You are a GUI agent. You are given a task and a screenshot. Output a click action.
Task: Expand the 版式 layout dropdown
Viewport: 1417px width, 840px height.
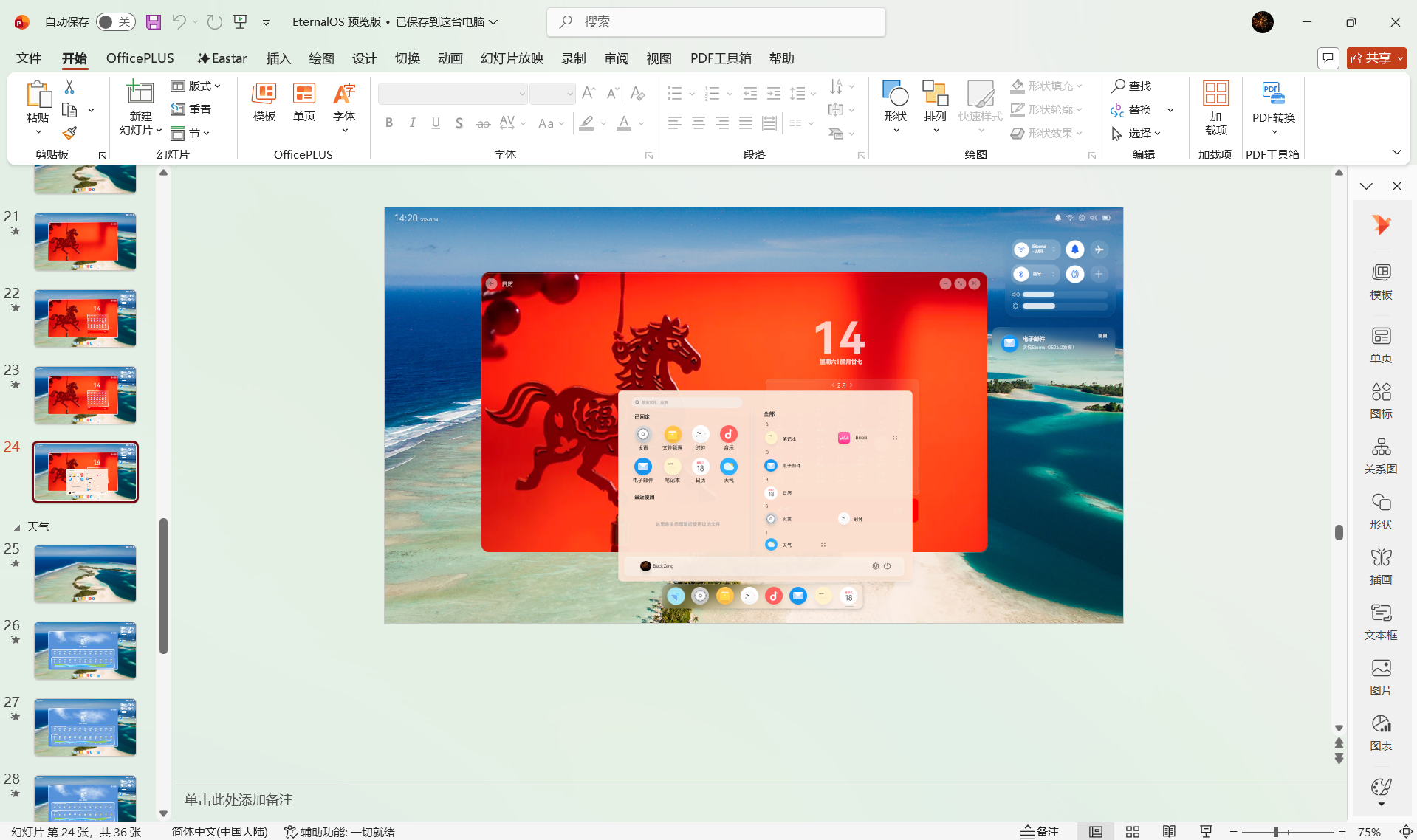[x=196, y=86]
